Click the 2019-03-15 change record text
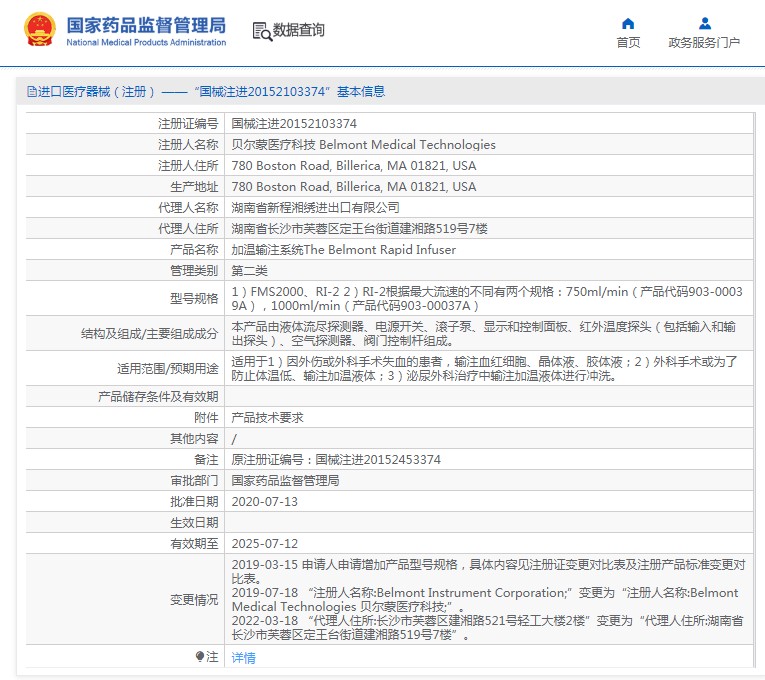 (x=488, y=572)
